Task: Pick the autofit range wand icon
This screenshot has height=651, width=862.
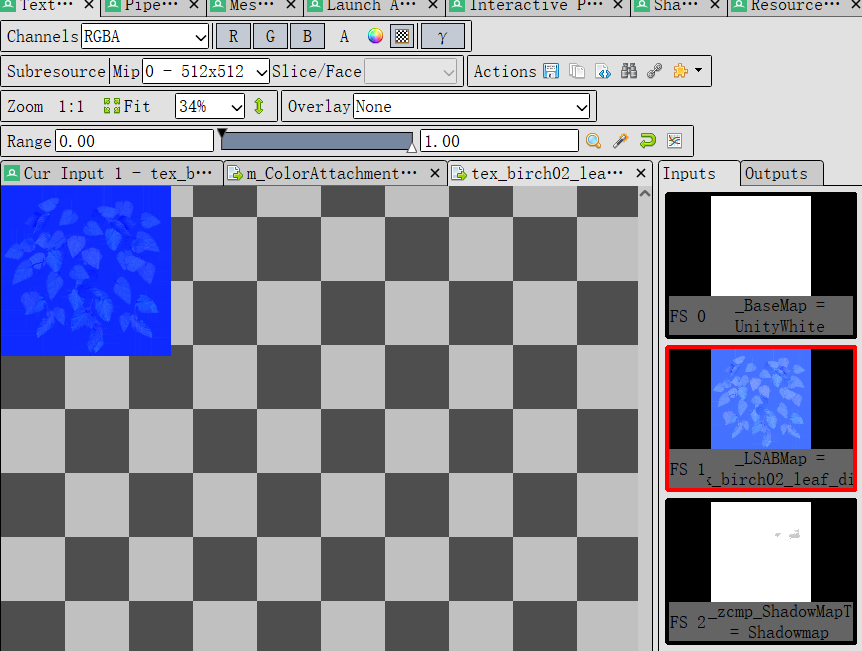Action: (x=620, y=141)
